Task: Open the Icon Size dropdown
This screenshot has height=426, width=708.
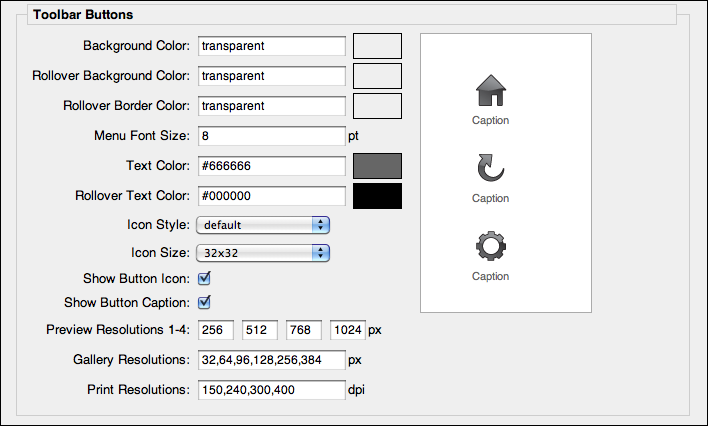Action: pos(263,253)
